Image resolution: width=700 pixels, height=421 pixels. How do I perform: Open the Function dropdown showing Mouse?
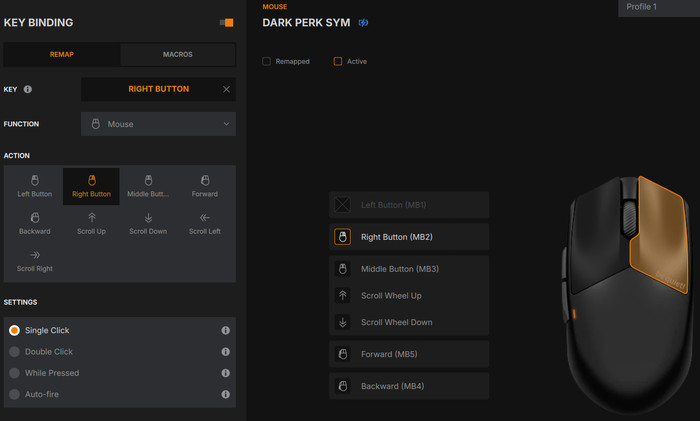click(158, 124)
